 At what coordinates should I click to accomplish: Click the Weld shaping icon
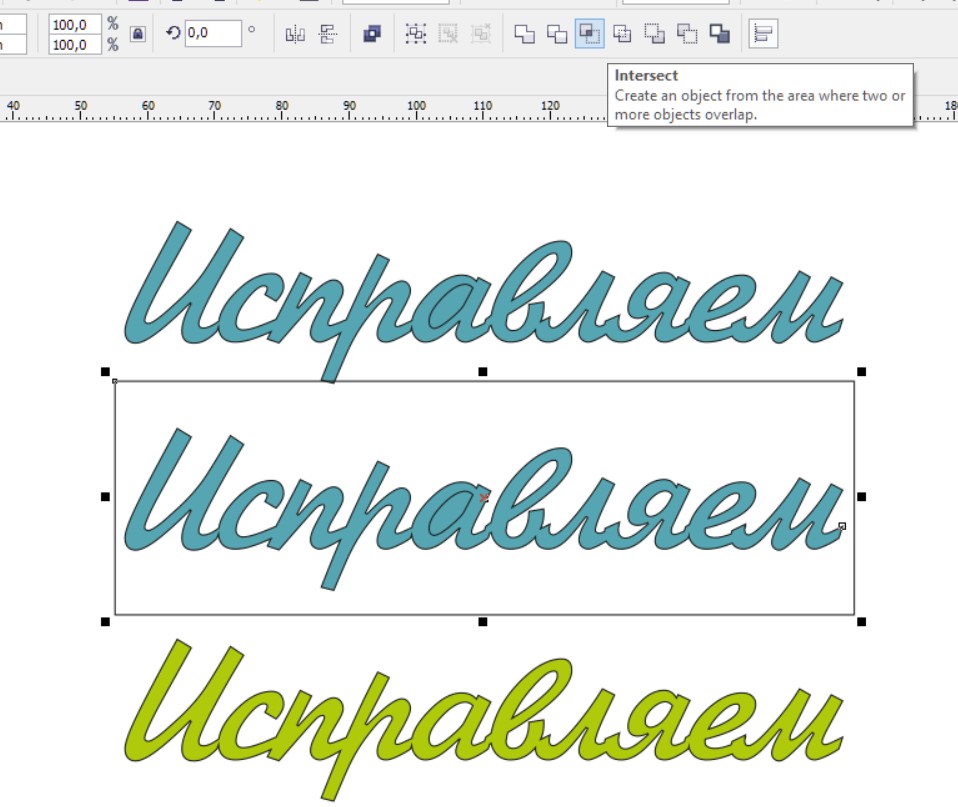[x=524, y=34]
